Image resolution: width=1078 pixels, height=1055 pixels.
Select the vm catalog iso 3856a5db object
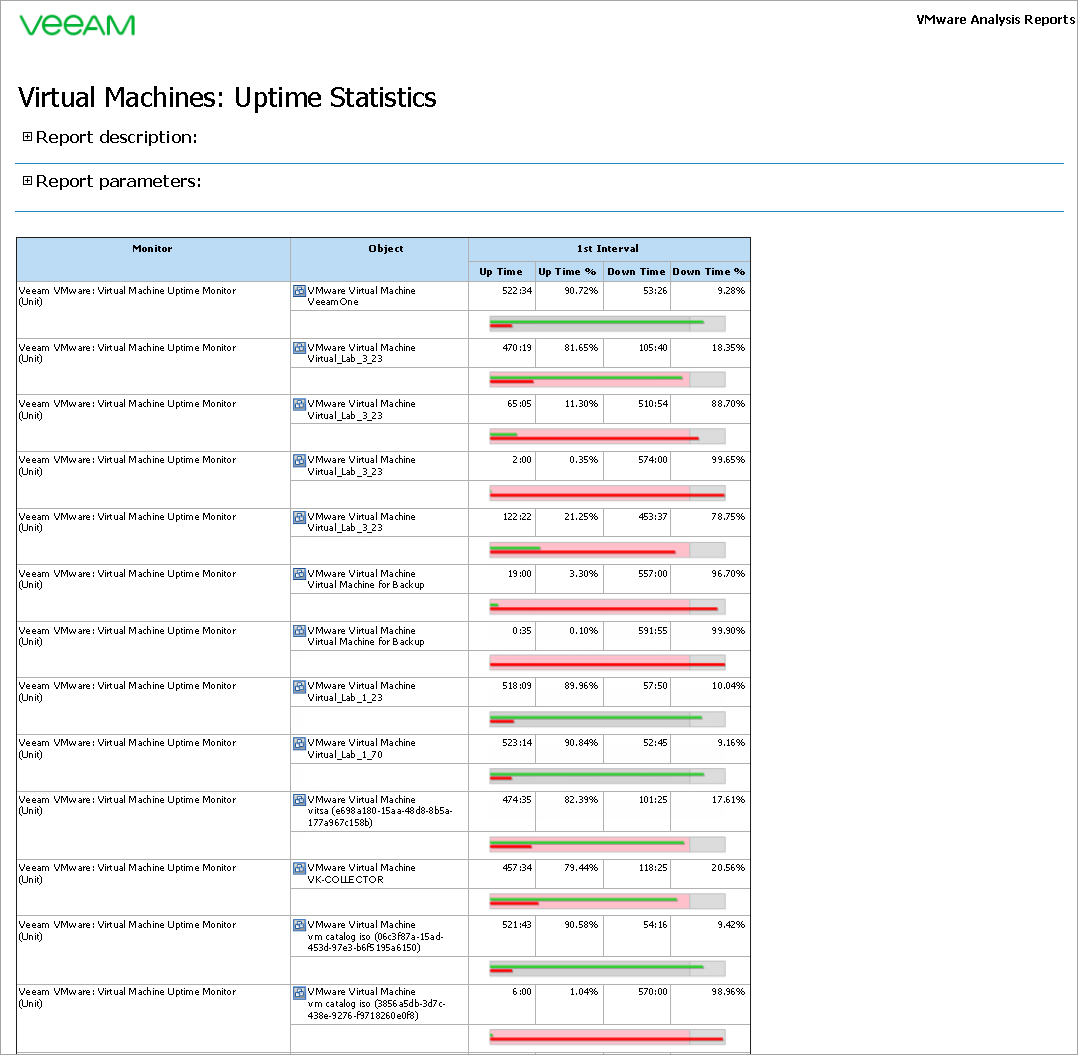click(x=377, y=1010)
